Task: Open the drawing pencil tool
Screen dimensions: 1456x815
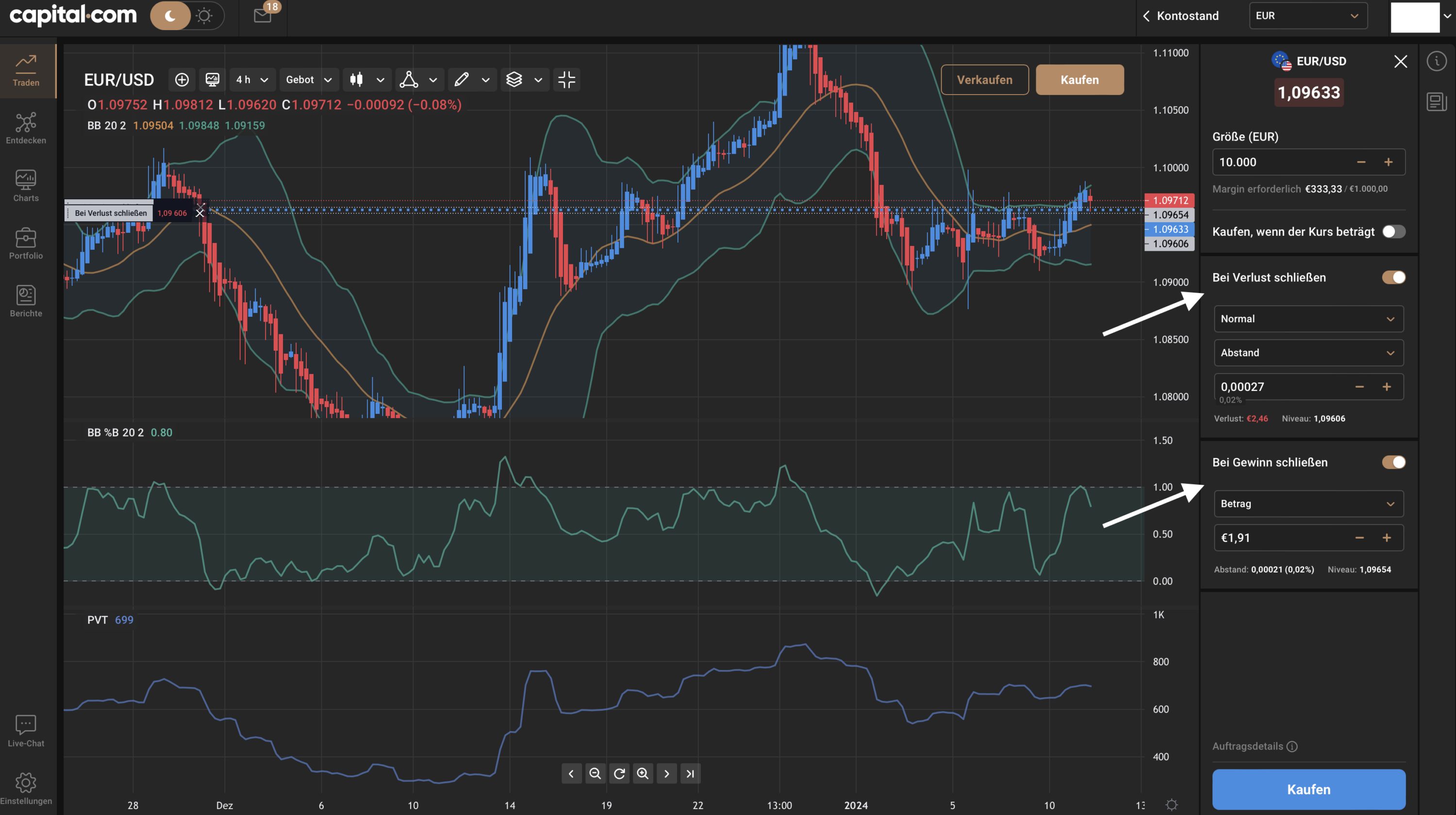Action: click(x=461, y=80)
